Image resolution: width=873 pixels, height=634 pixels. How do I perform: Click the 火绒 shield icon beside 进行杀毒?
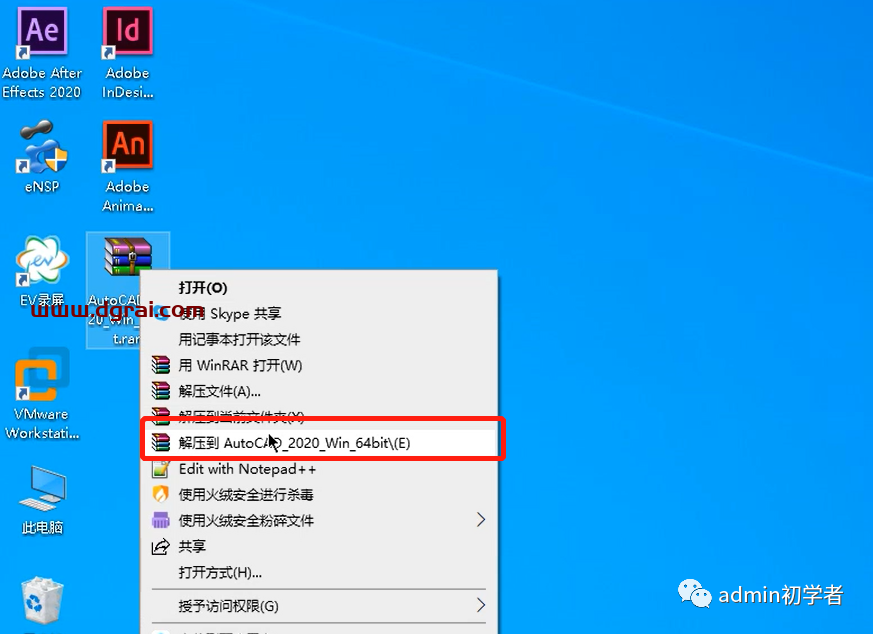[160, 494]
